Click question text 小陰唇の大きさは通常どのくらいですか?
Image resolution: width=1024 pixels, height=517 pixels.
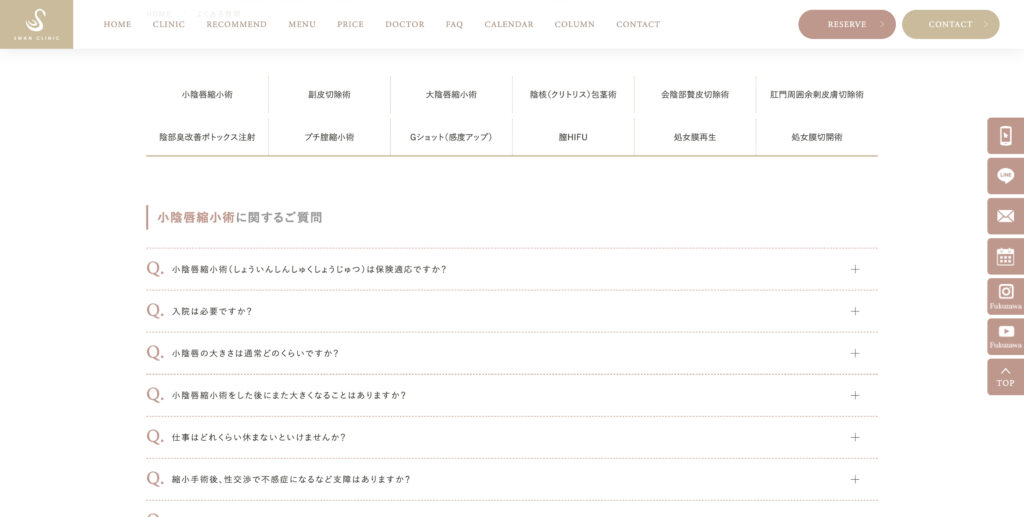click(255, 353)
